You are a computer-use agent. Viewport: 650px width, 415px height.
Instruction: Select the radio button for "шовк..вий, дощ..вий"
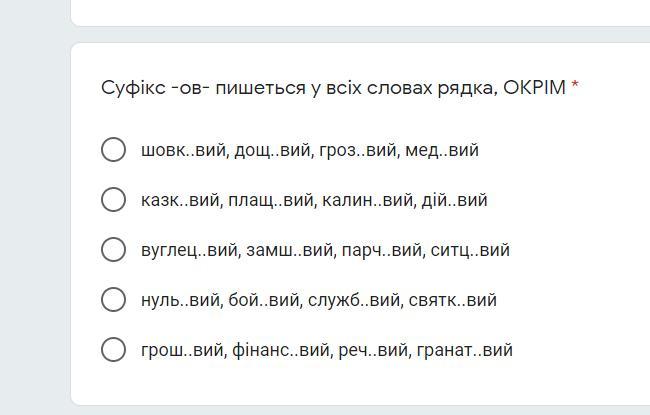point(113,150)
